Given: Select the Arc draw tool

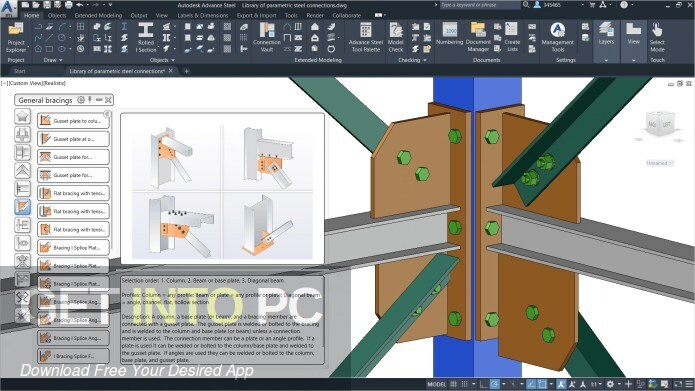Looking at the screenshot, I should coord(62,27).
